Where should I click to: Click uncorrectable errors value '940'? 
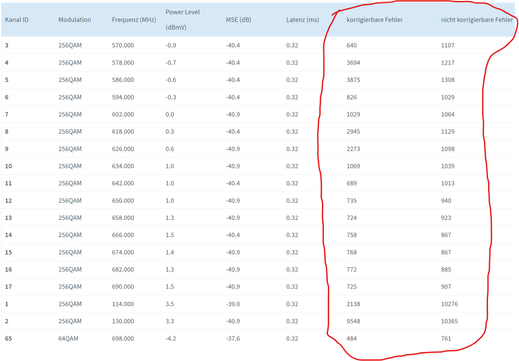(x=446, y=201)
